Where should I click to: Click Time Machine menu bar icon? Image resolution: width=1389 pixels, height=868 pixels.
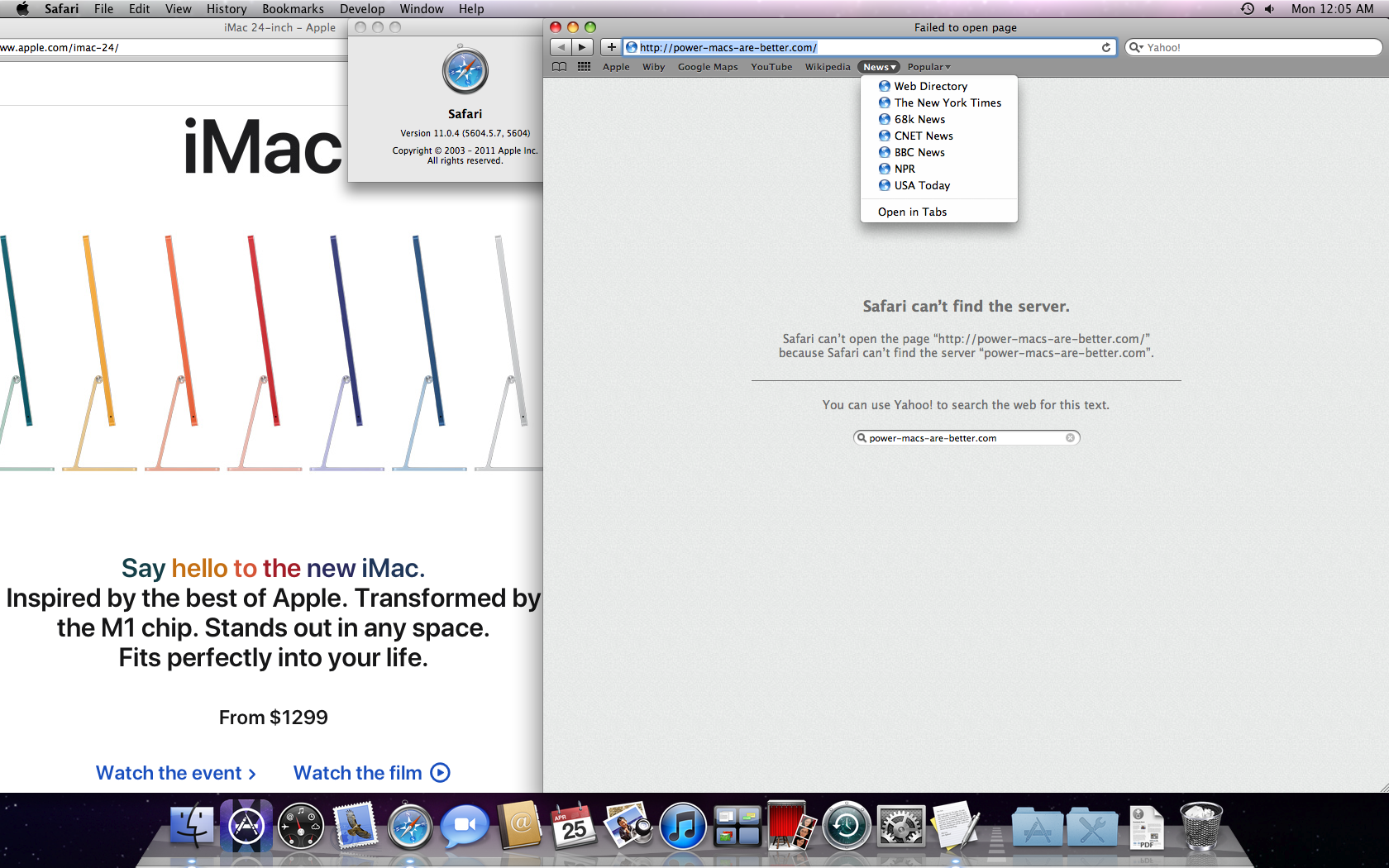pos(1247,9)
